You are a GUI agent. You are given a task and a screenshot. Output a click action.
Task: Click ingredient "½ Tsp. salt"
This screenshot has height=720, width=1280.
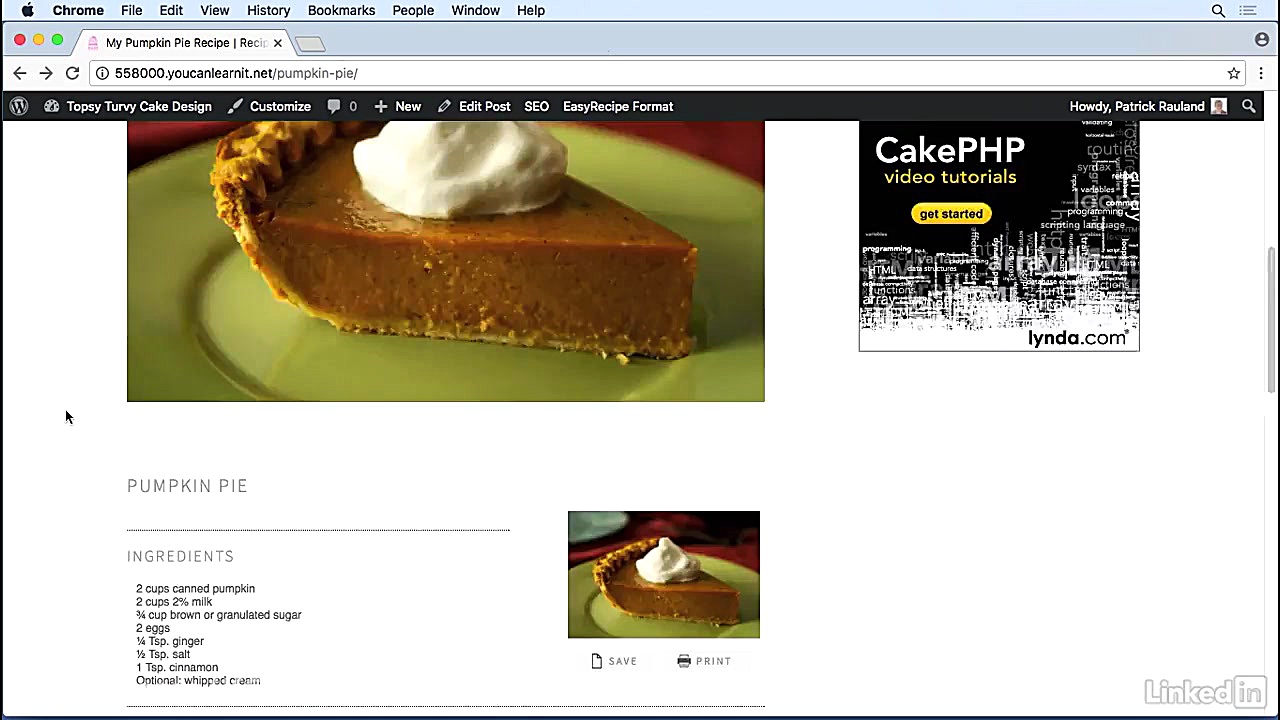click(x=163, y=654)
